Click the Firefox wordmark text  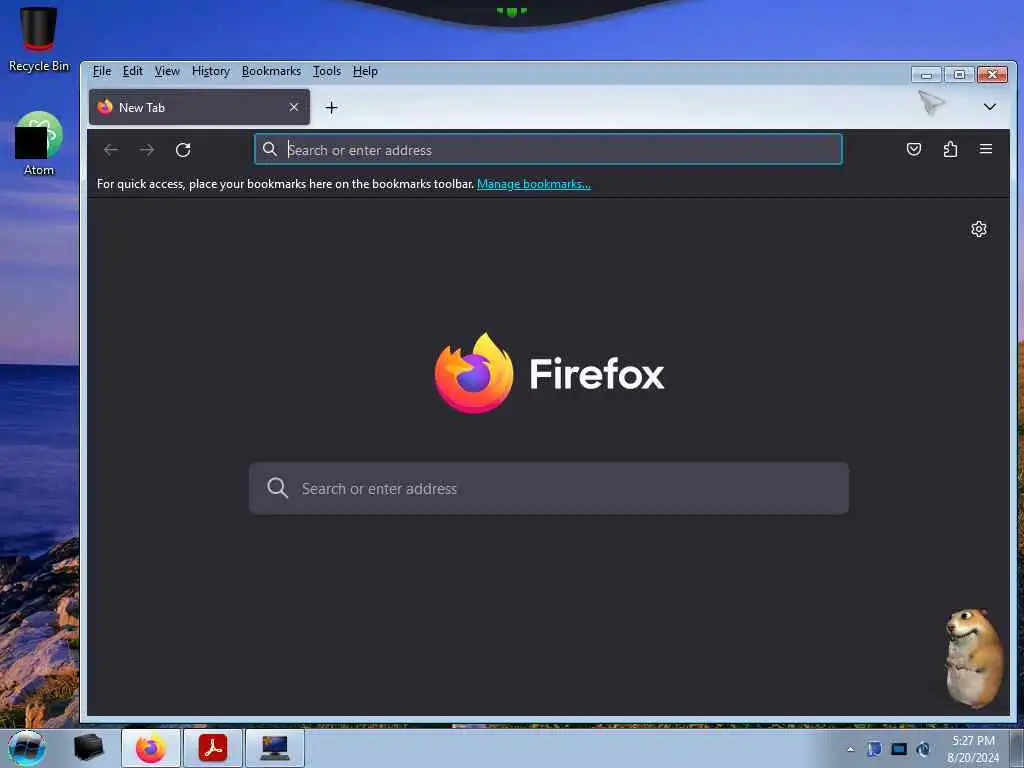pyautogui.click(x=596, y=374)
